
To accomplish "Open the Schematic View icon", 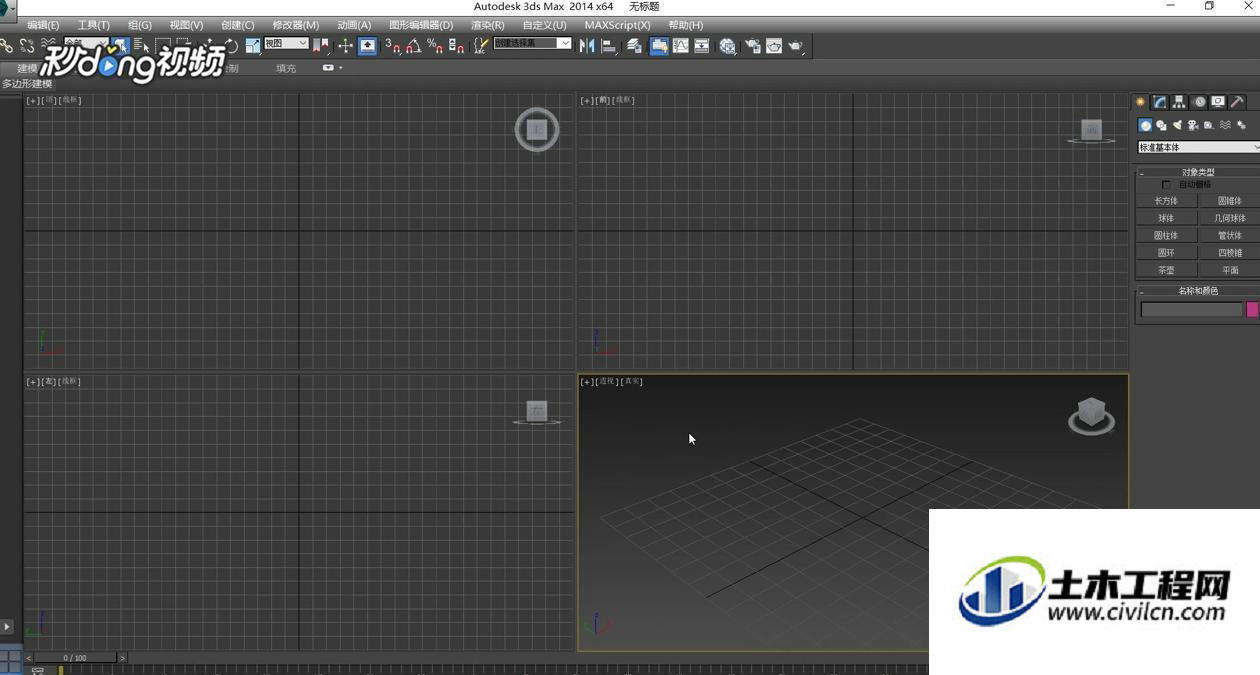I will pos(702,45).
